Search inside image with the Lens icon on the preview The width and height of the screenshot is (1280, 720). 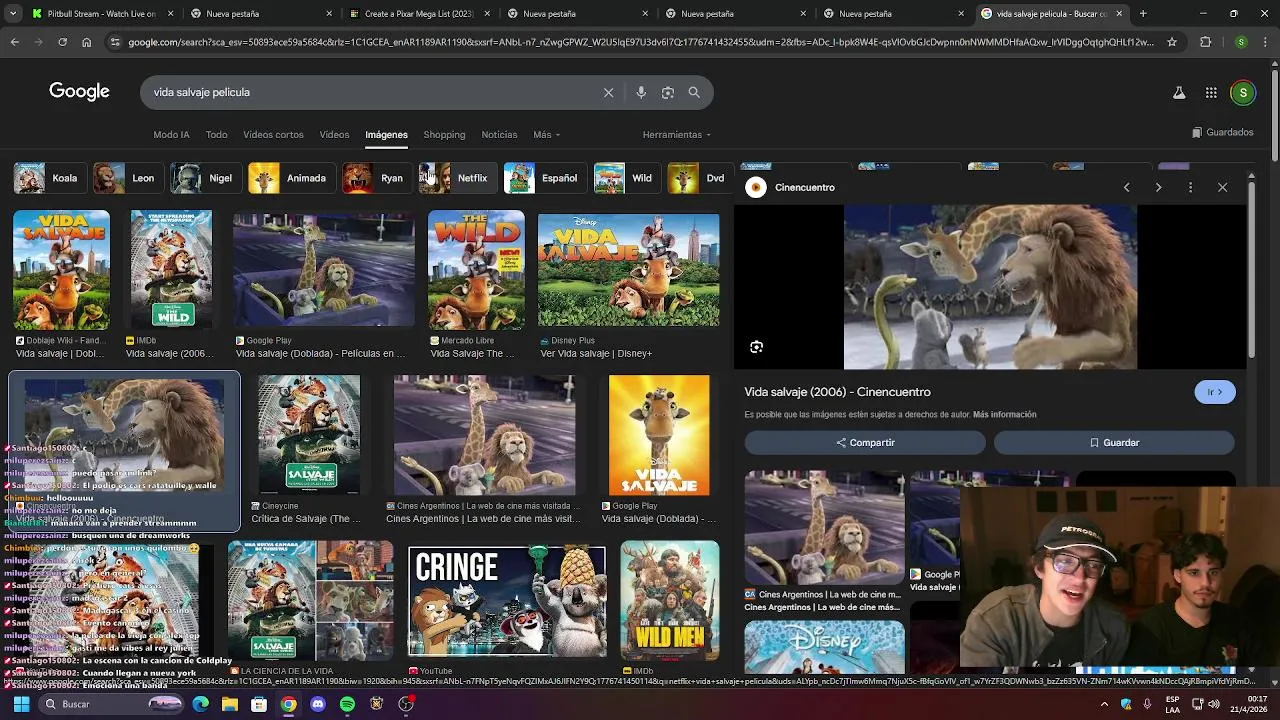[756, 347]
